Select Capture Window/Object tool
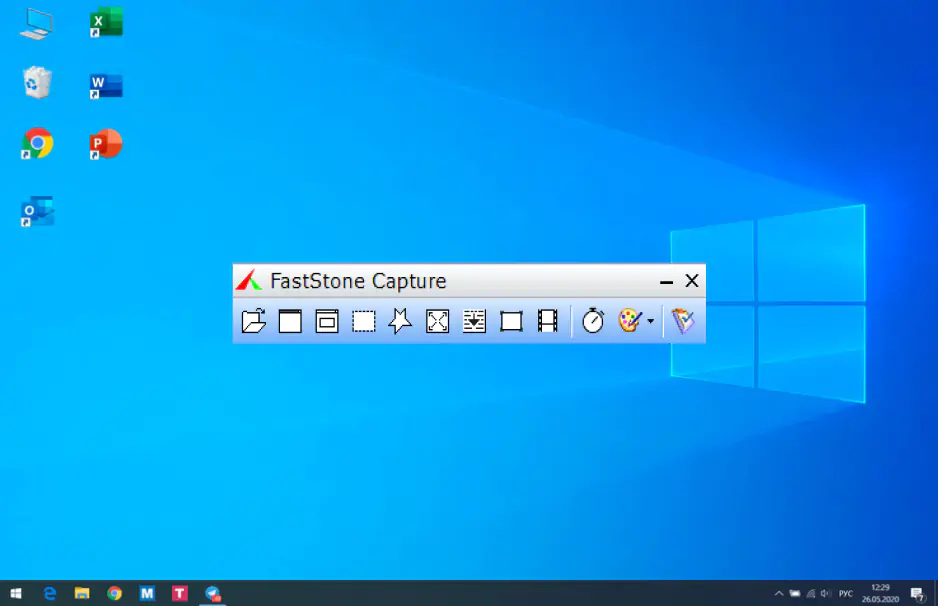Viewport: 938px width, 606px height. tap(327, 321)
